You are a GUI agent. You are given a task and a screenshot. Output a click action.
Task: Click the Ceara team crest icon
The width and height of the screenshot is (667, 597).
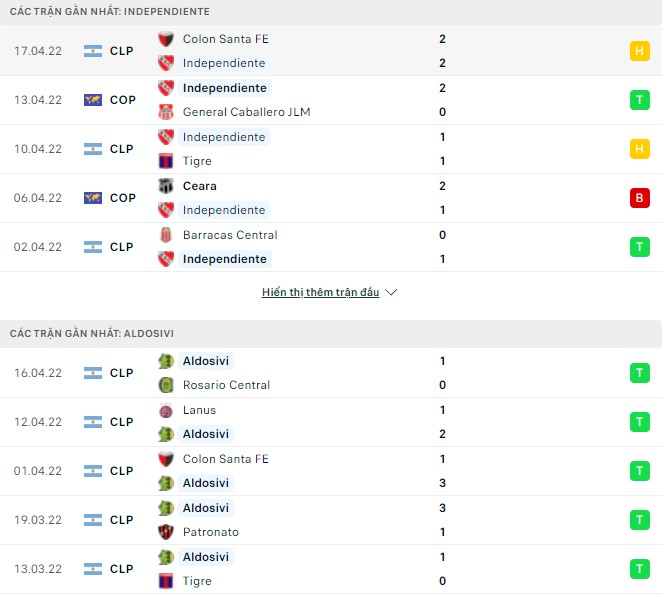(x=166, y=186)
